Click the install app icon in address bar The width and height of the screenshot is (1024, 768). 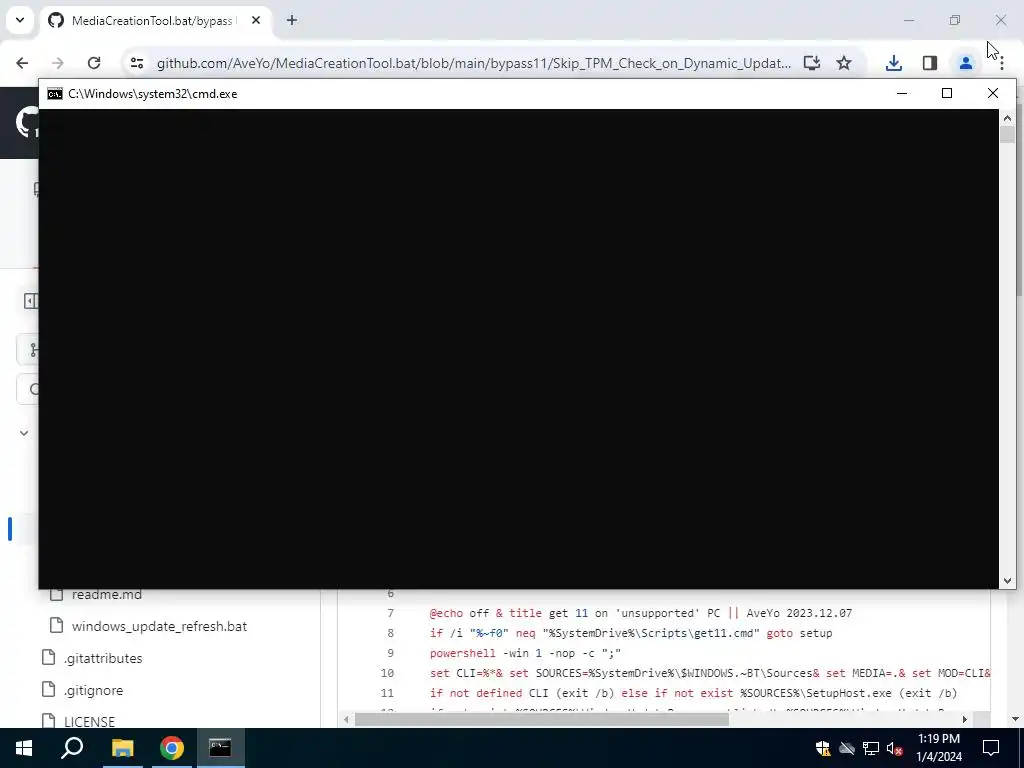[812, 63]
